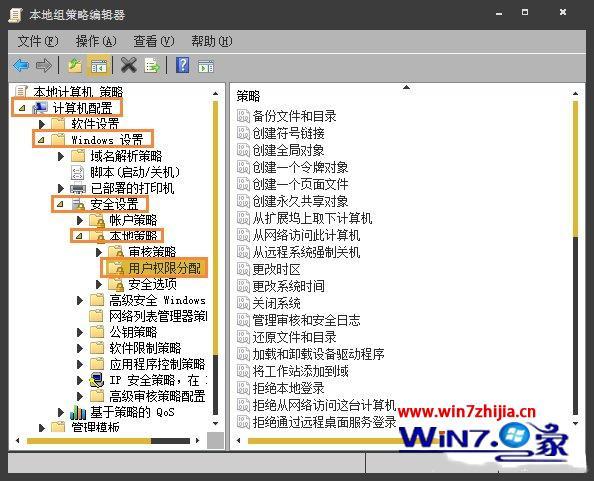This screenshot has height=481, width=594.
Task: Select policy 创建一个页面文件
Action: point(300,184)
